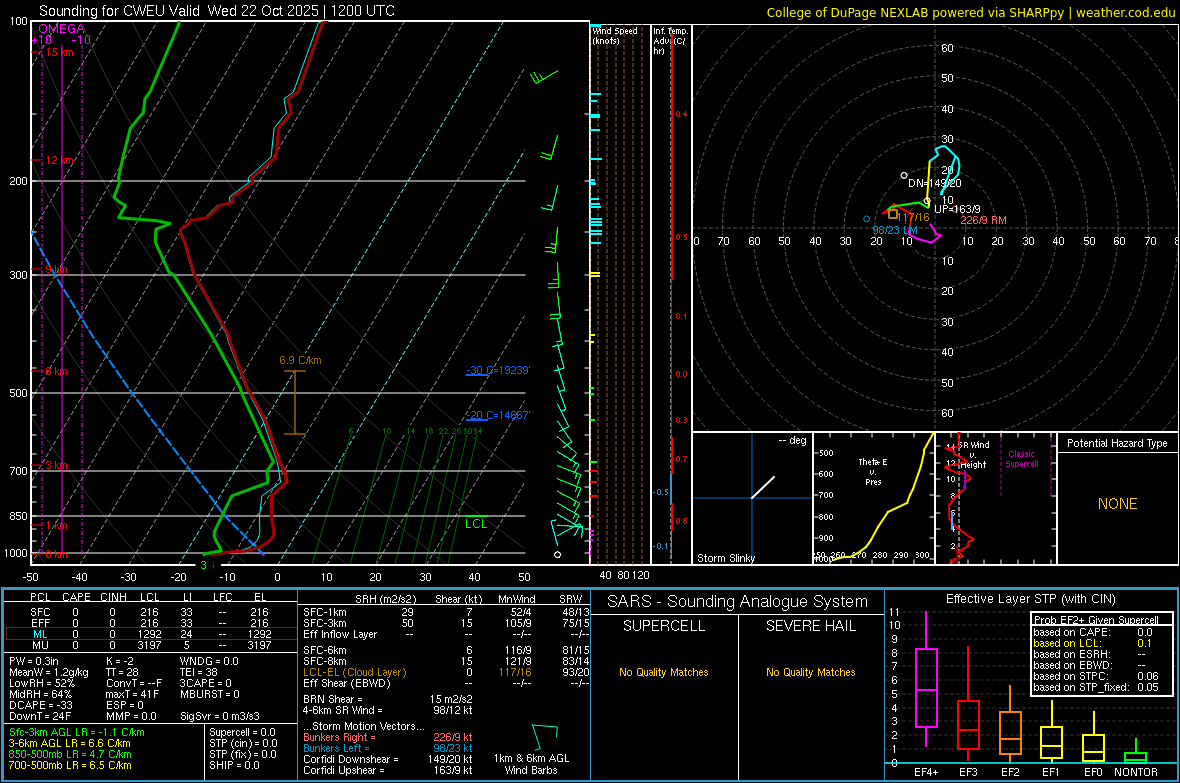
Task: Click the 'SRH (m2/s2)' column header
Action: [x=385, y=599]
